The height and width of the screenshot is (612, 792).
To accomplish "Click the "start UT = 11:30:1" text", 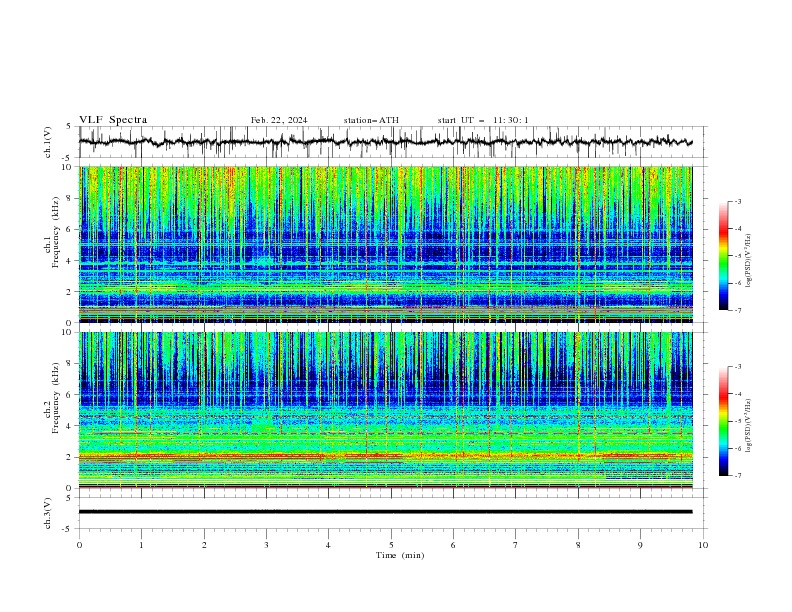I will pyautogui.click(x=483, y=120).
